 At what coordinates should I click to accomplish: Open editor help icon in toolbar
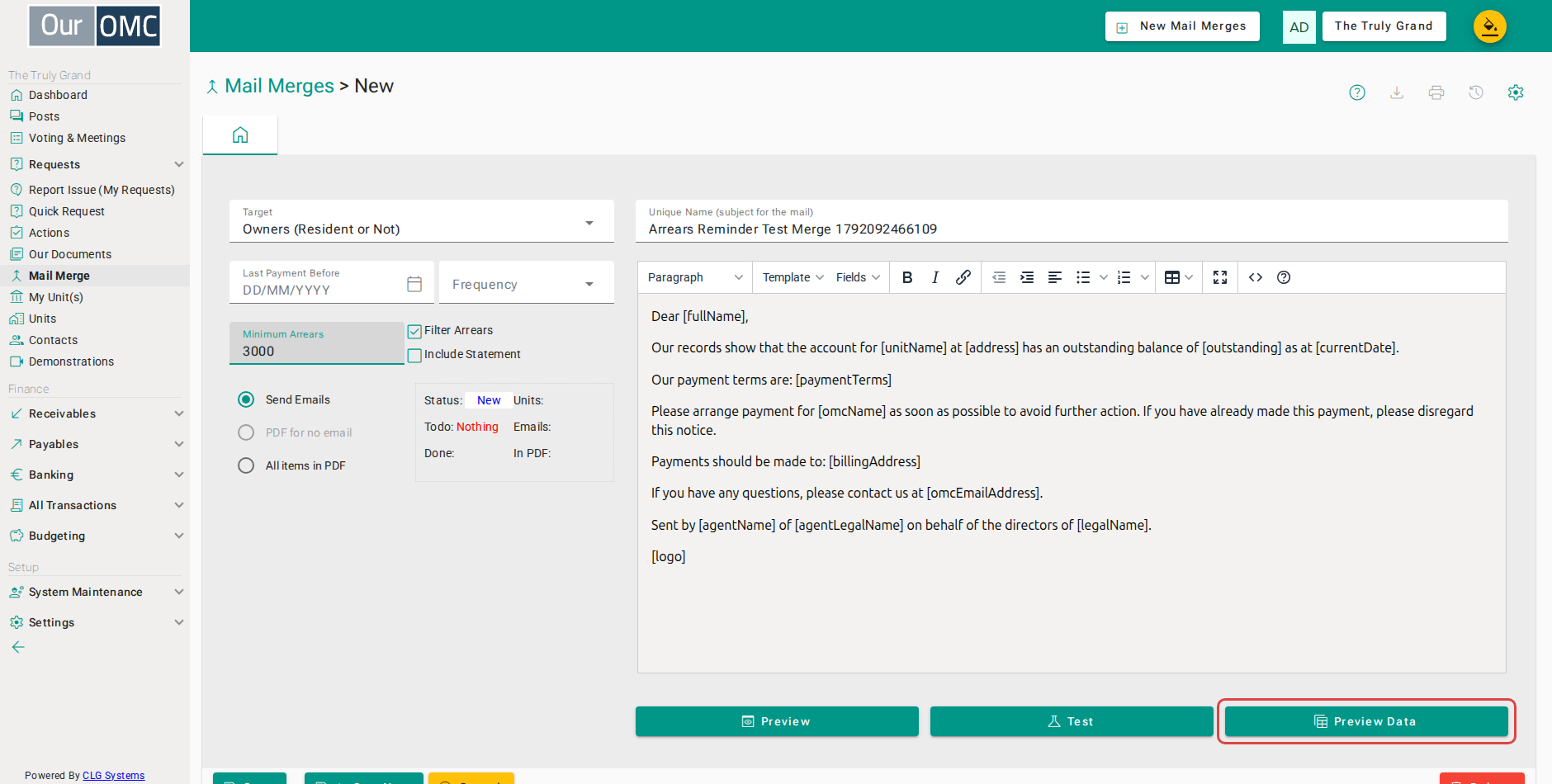point(1284,277)
